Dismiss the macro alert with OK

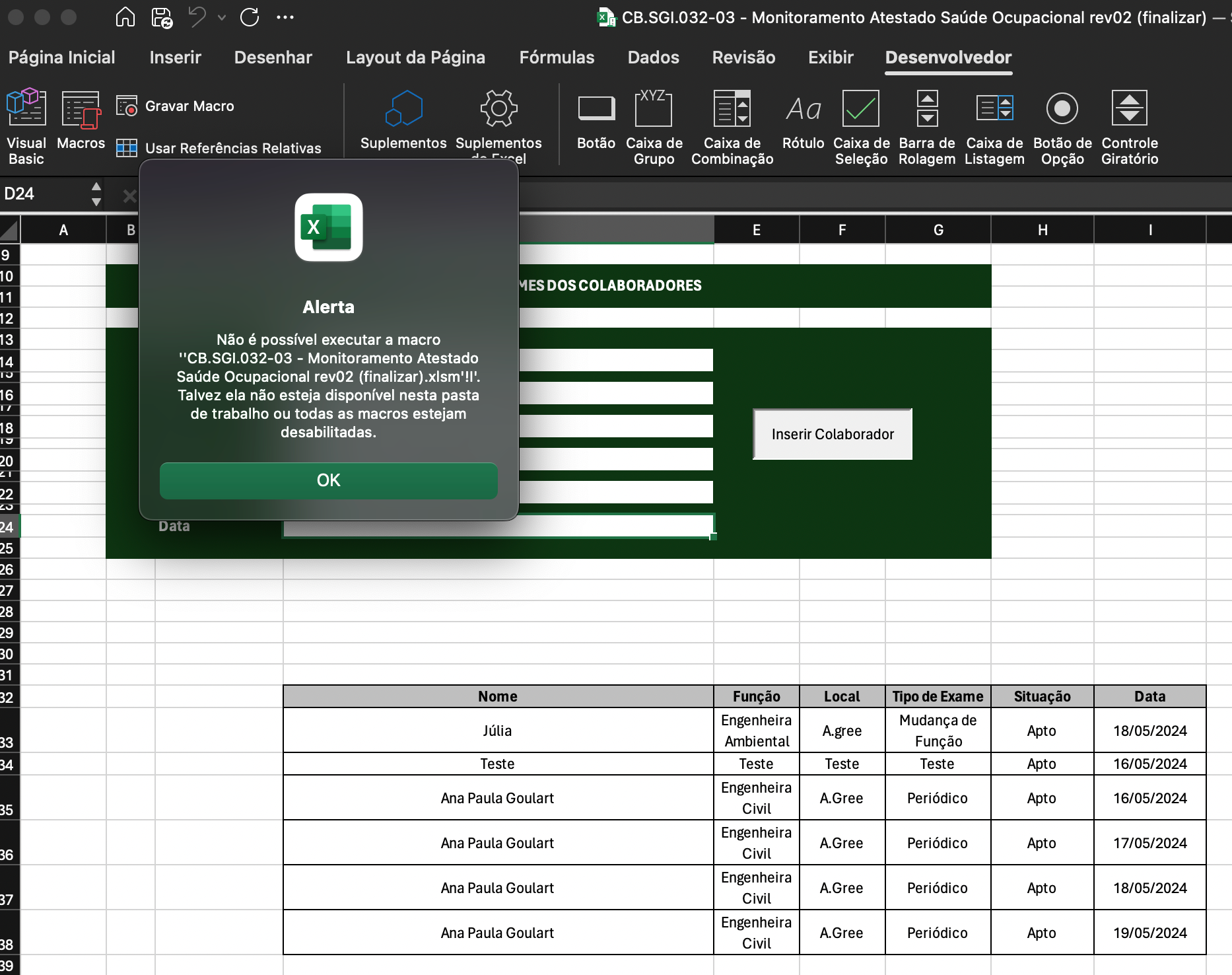328,481
